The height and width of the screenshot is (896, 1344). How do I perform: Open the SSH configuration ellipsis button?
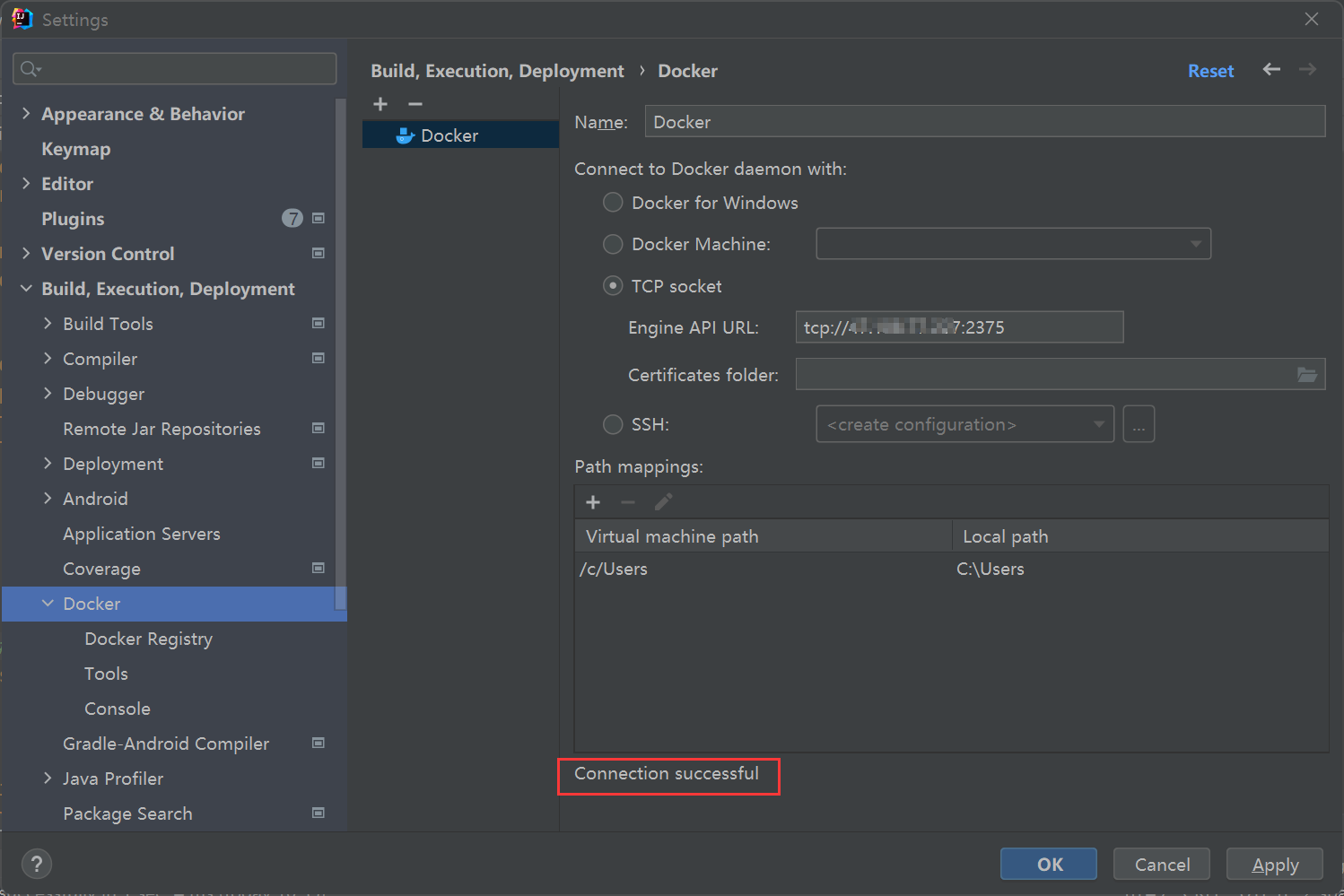pos(1139,424)
